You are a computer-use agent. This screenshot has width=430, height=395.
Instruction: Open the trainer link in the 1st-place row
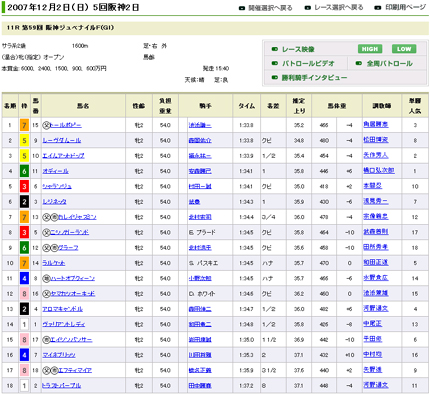tap(376, 125)
